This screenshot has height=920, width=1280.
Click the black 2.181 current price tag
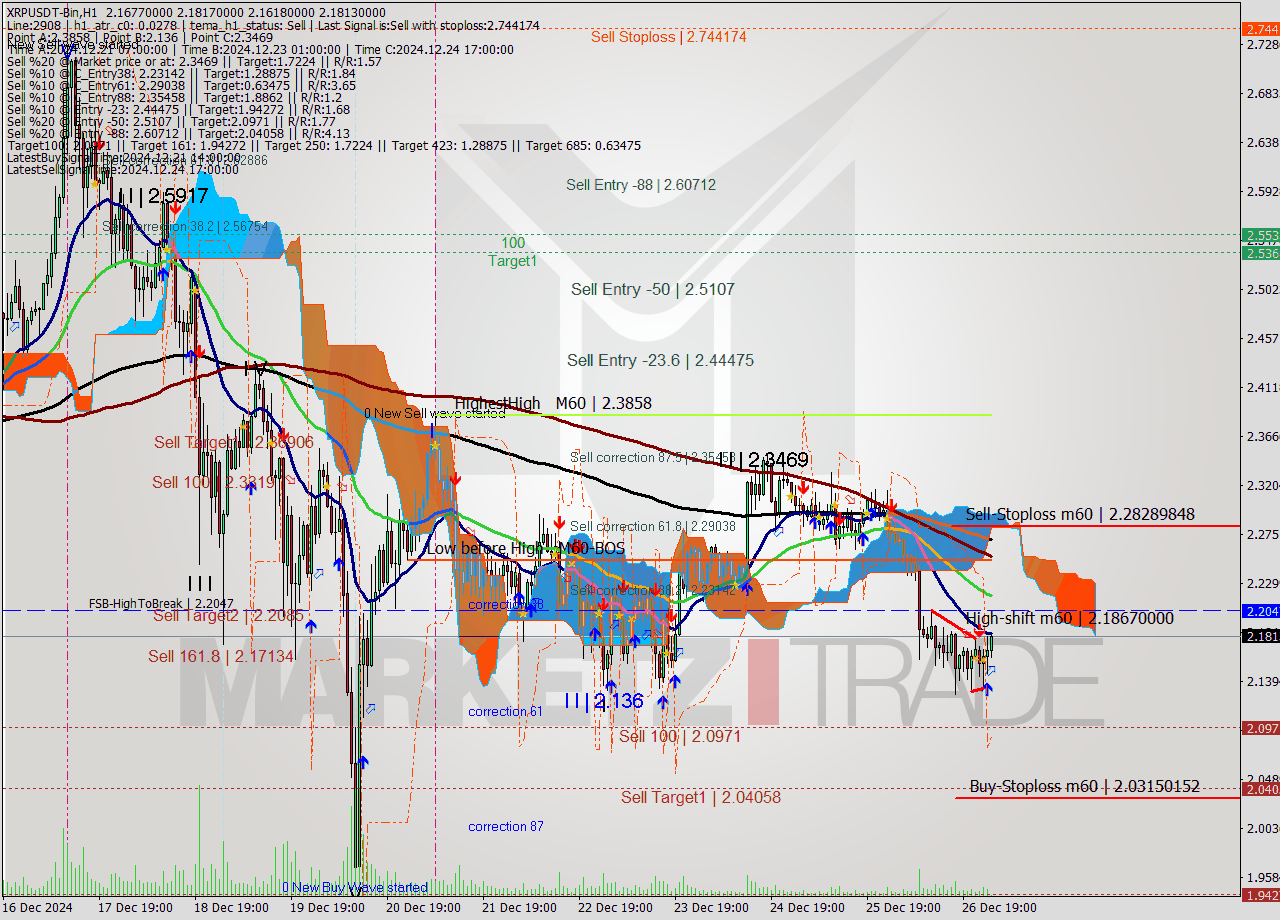pyautogui.click(x=1259, y=636)
